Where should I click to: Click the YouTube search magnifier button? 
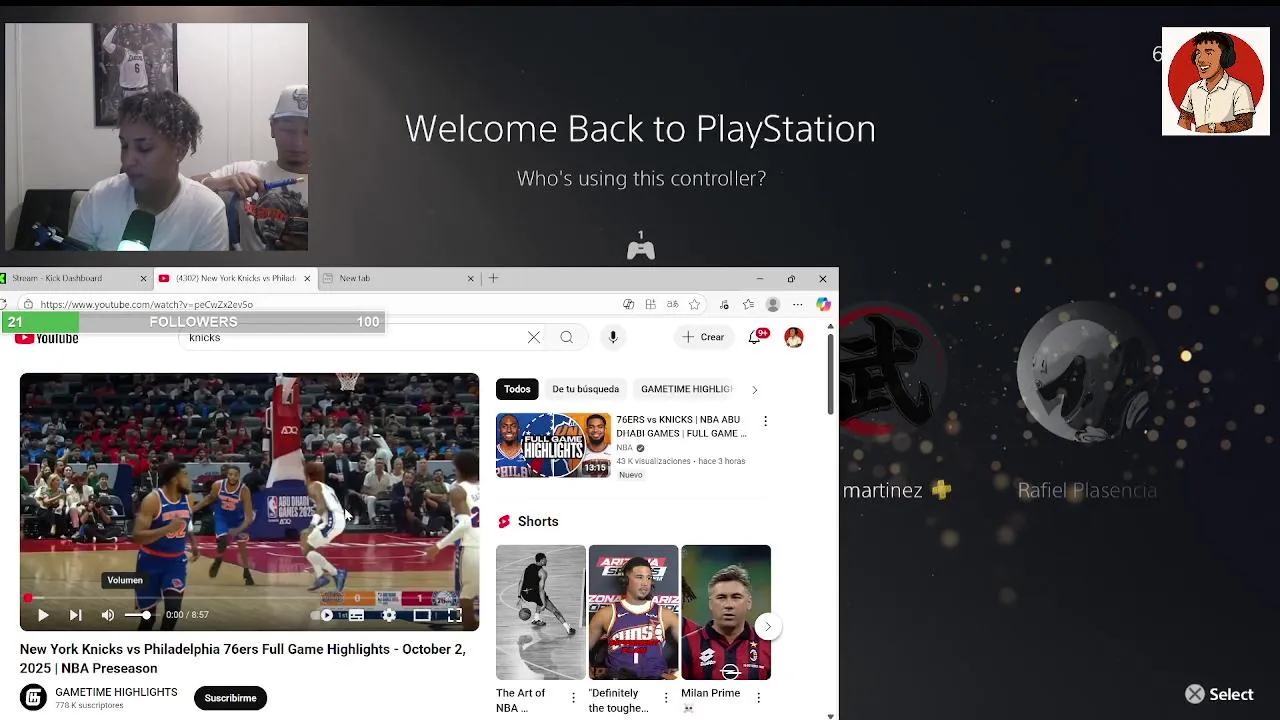click(x=567, y=337)
